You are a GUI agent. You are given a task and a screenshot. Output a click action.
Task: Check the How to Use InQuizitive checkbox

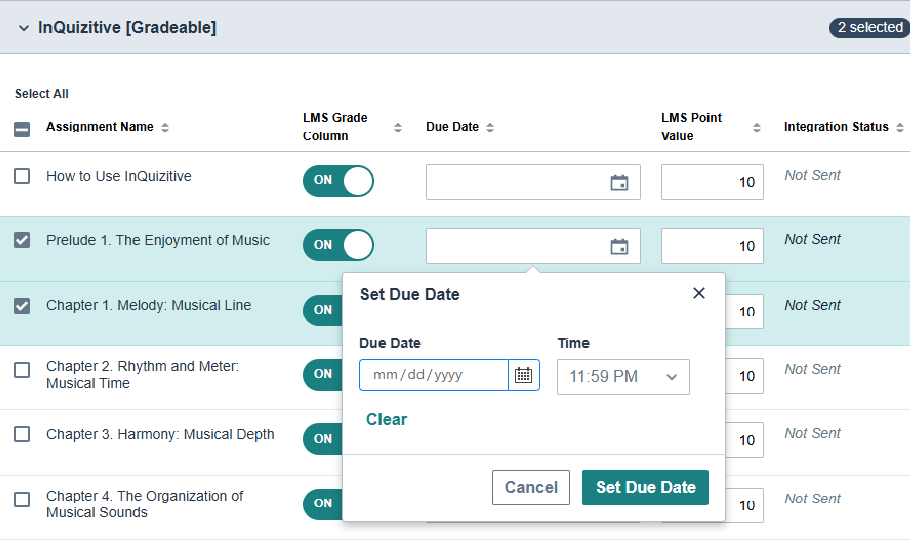pyautogui.click(x=22, y=176)
